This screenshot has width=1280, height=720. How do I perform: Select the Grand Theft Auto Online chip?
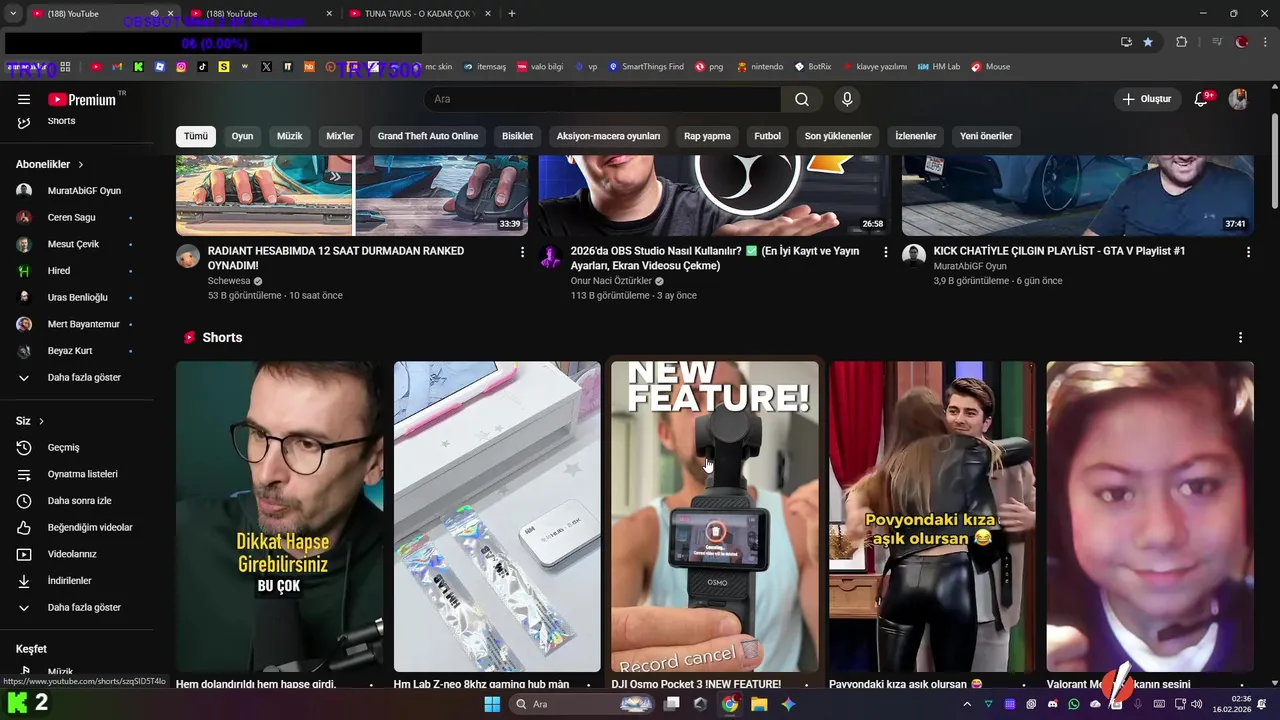coord(428,136)
